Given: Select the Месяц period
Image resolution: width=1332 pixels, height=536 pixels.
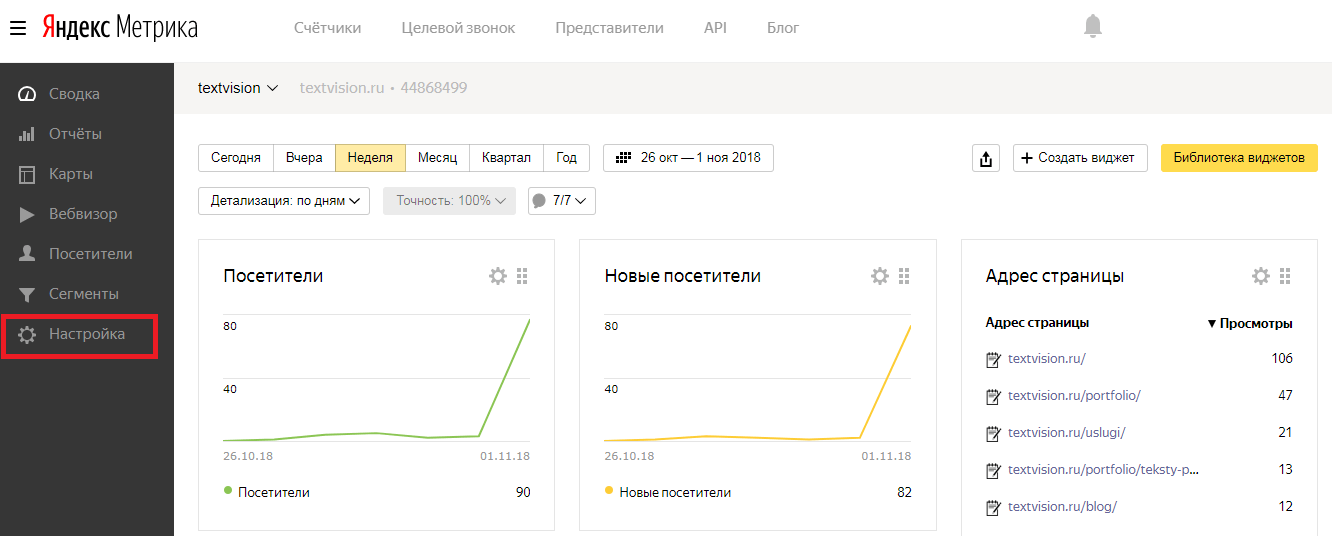Looking at the screenshot, I should [x=437, y=158].
